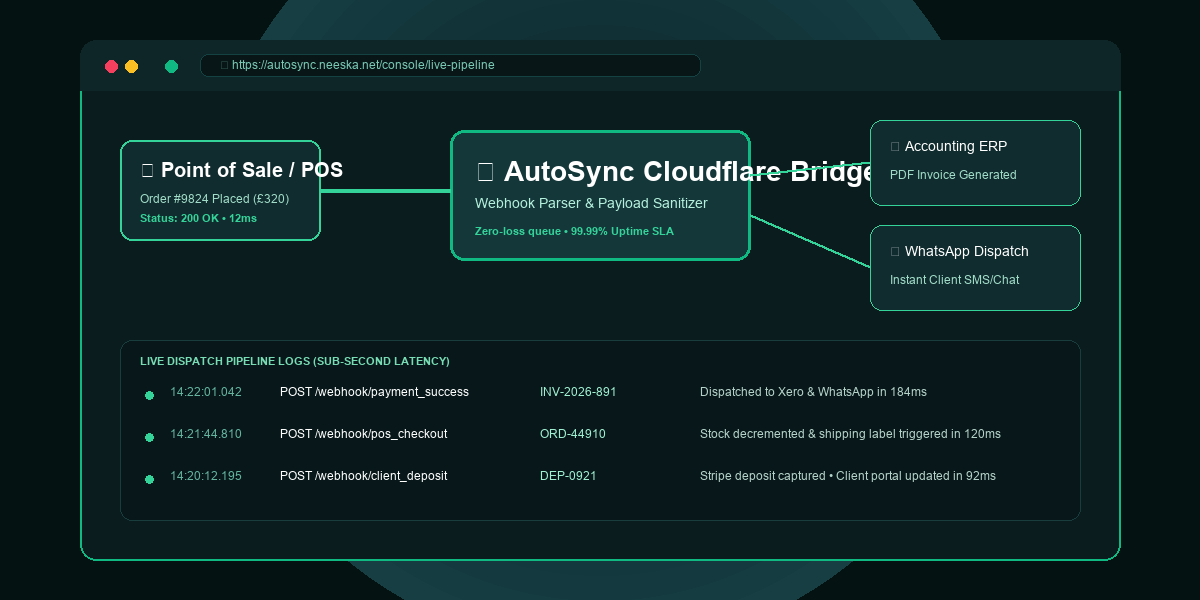Image resolution: width=1200 pixels, height=600 pixels.
Task: Click the green window dot
Action: pyautogui.click(x=171, y=66)
